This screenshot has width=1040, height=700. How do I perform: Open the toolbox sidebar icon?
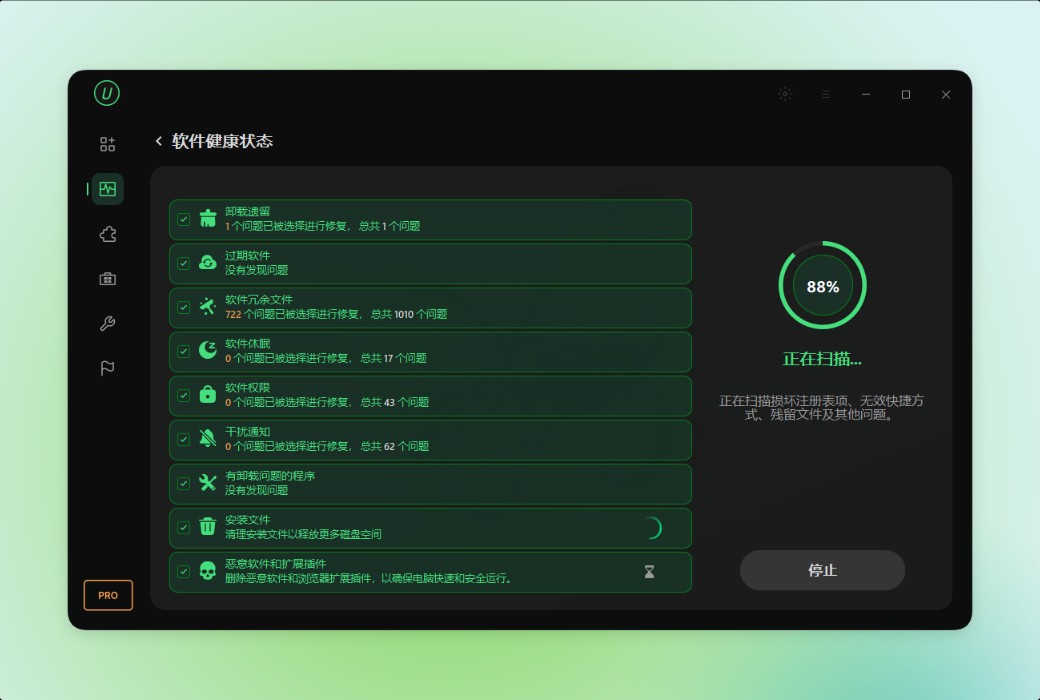point(107,279)
